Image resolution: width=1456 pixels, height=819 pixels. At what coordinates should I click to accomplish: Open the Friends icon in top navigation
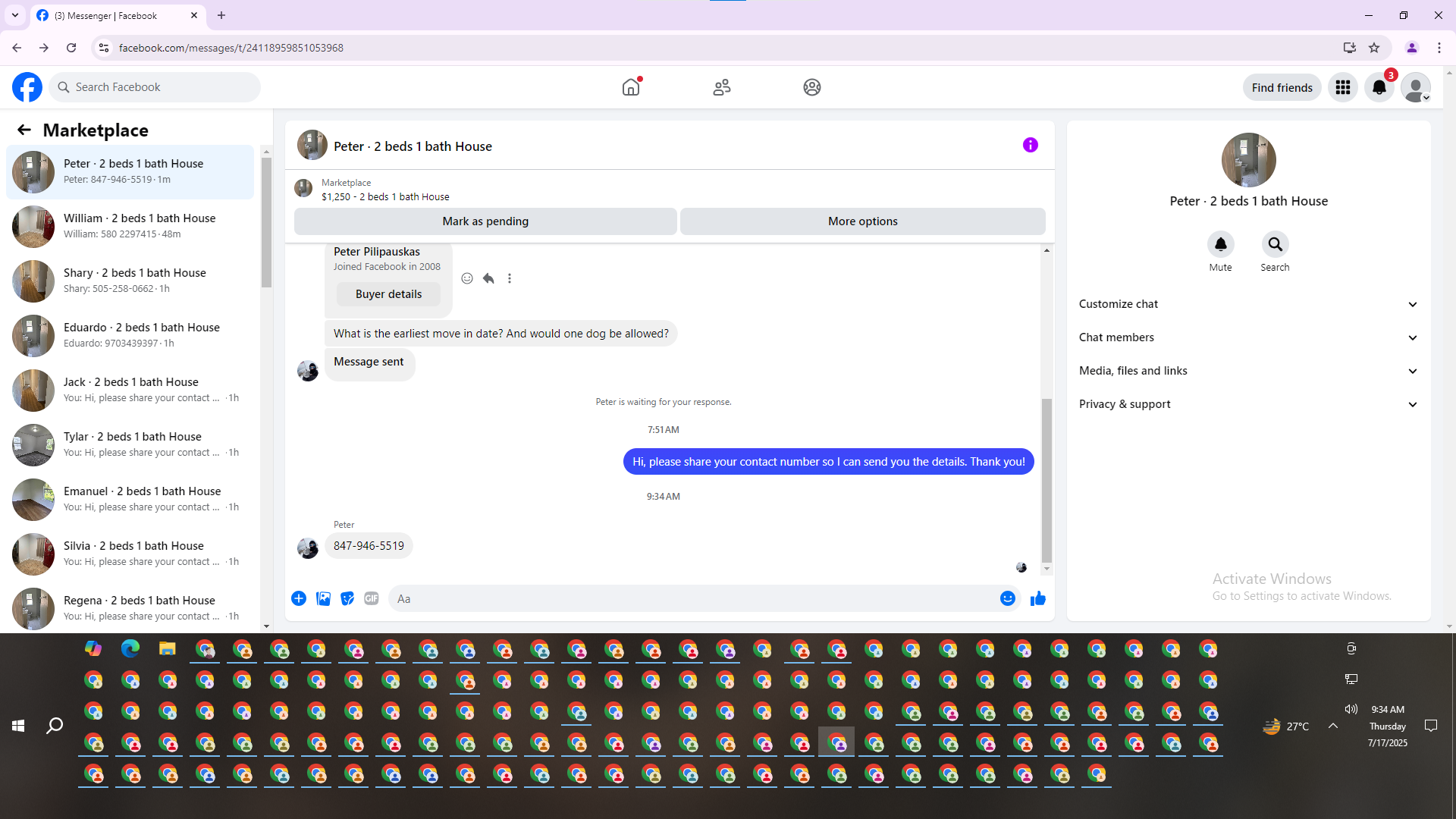click(722, 87)
